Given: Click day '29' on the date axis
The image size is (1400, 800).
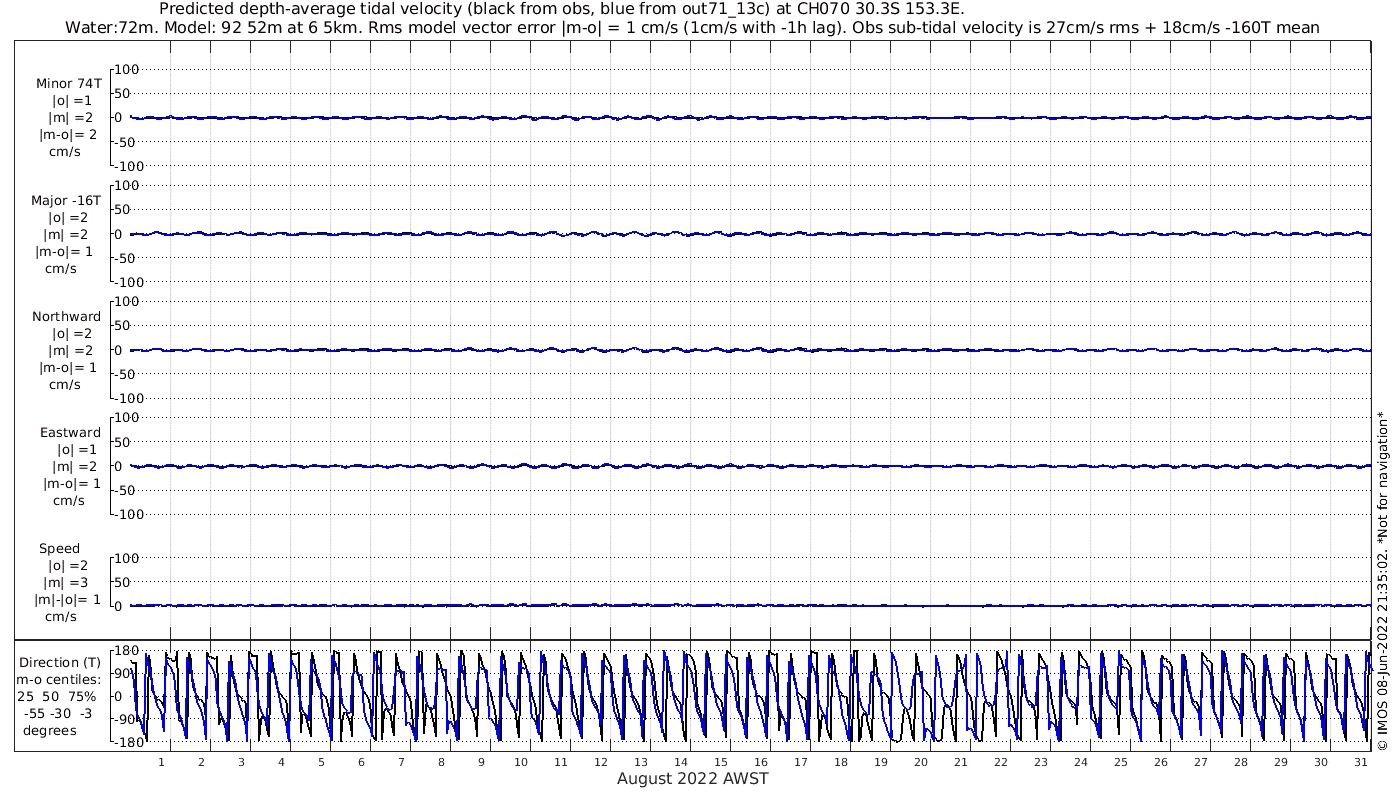Looking at the screenshot, I should [x=1281, y=762].
